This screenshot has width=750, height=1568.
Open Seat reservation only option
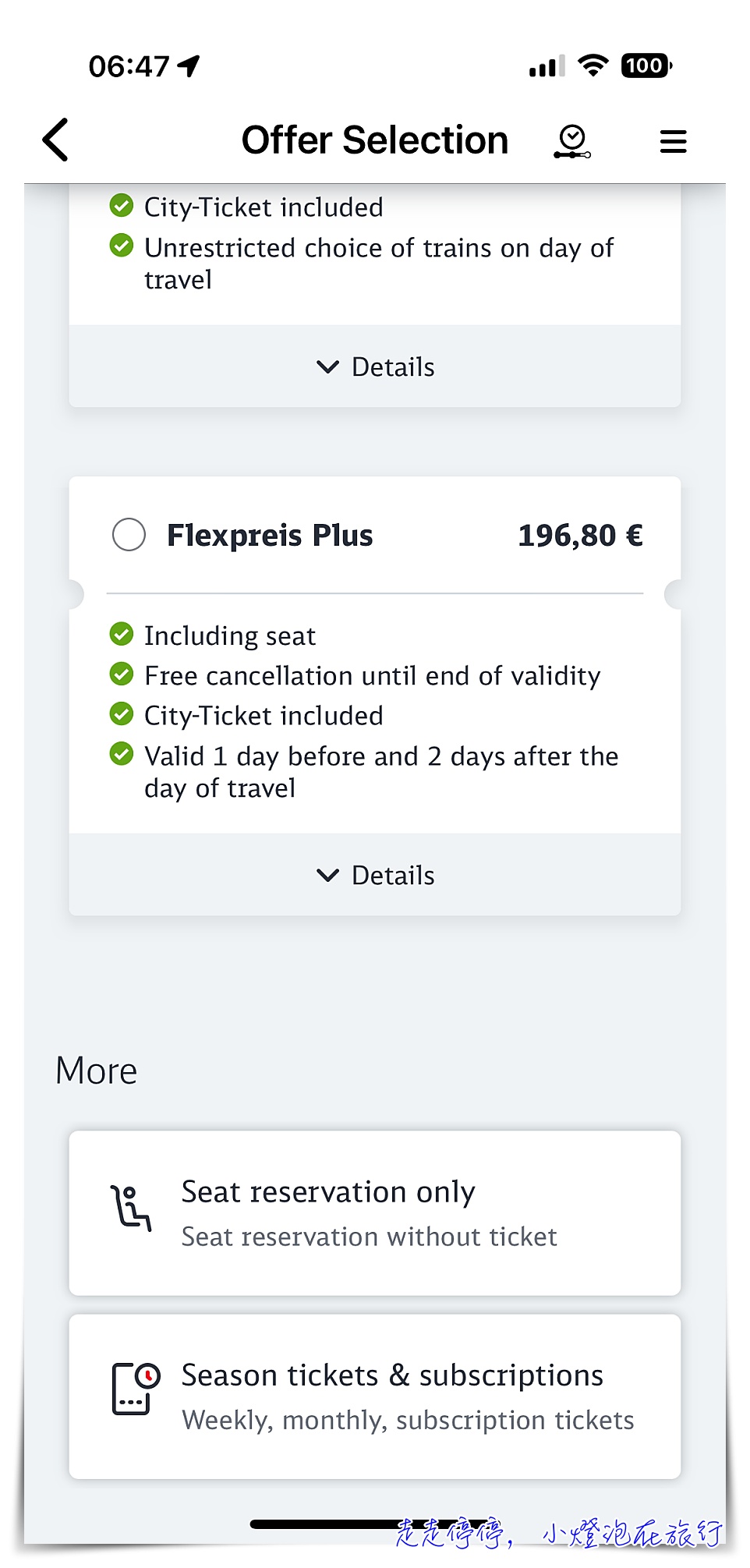point(375,1213)
